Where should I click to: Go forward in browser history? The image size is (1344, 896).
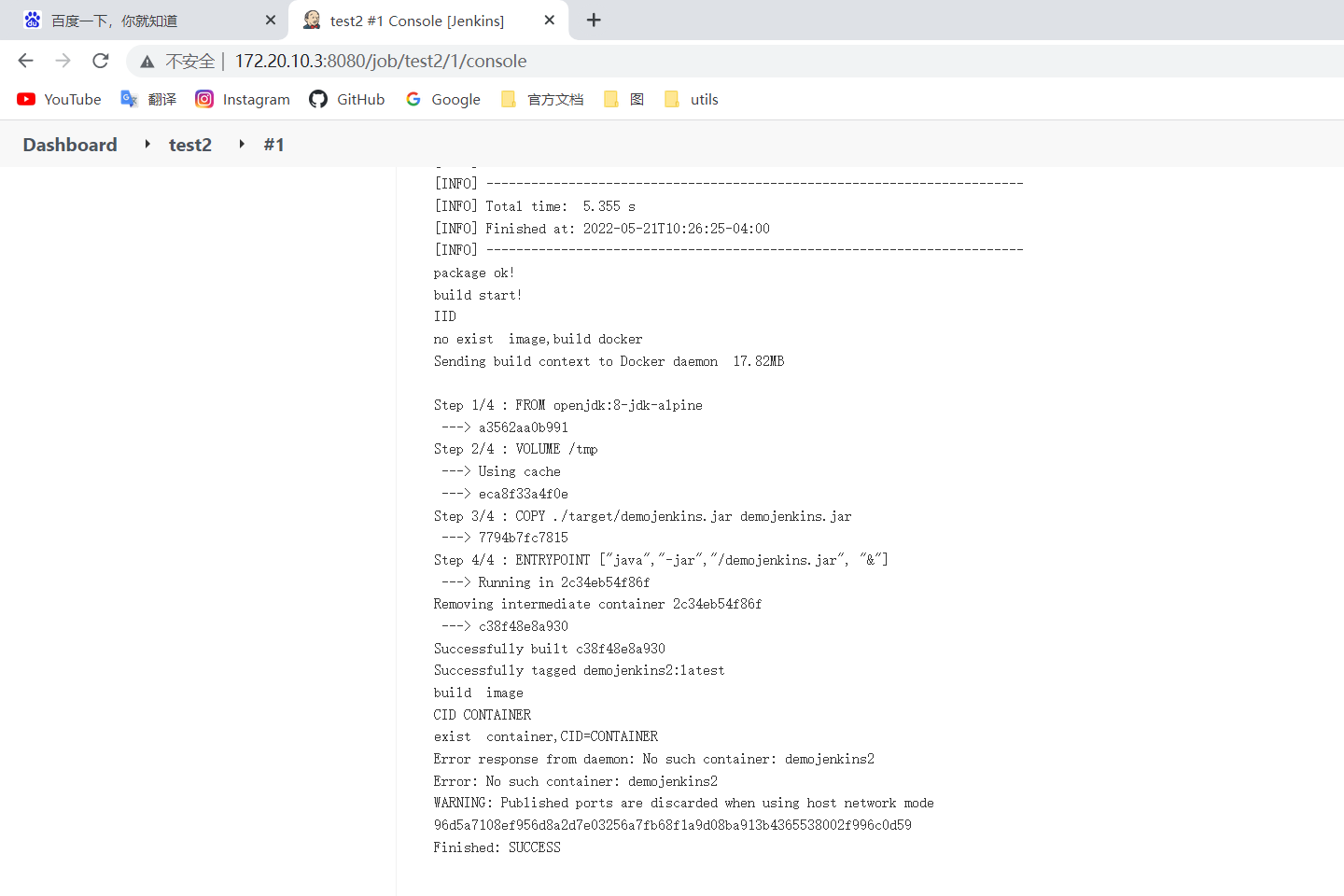pos(63,61)
